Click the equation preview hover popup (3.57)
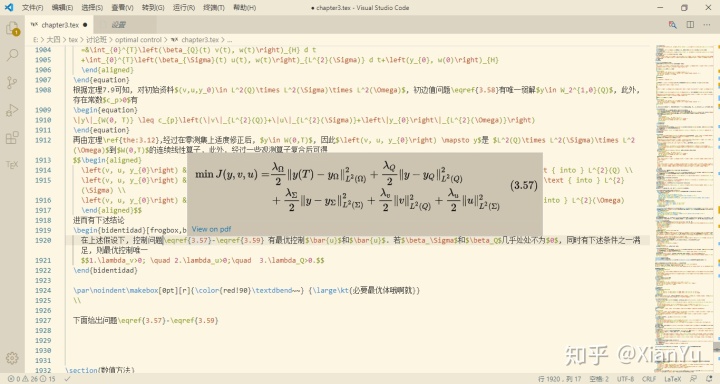The height and width of the screenshot is (384, 720). click(x=365, y=194)
